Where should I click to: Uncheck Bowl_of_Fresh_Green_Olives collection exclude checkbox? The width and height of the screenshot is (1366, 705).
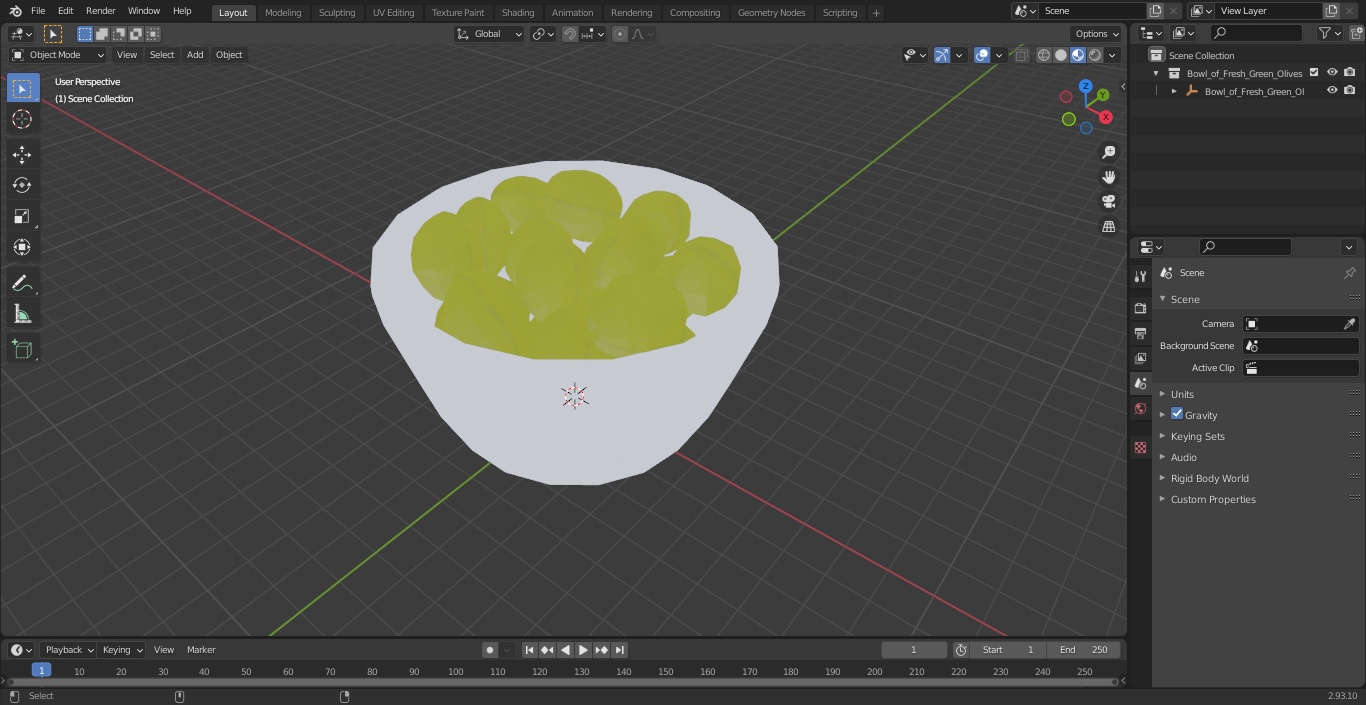coord(1314,72)
